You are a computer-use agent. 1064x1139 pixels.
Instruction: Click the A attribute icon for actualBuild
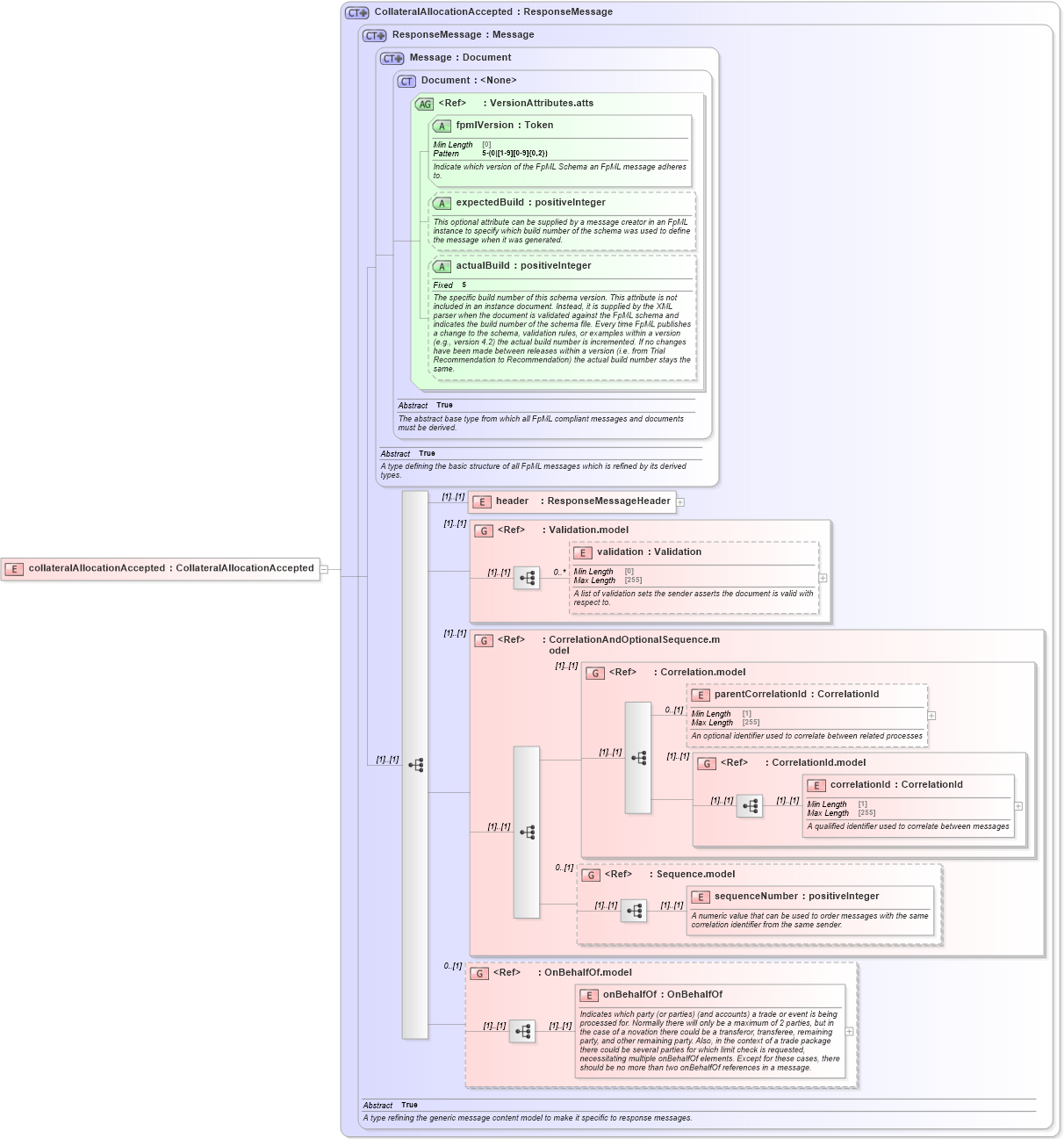tap(442, 265)
